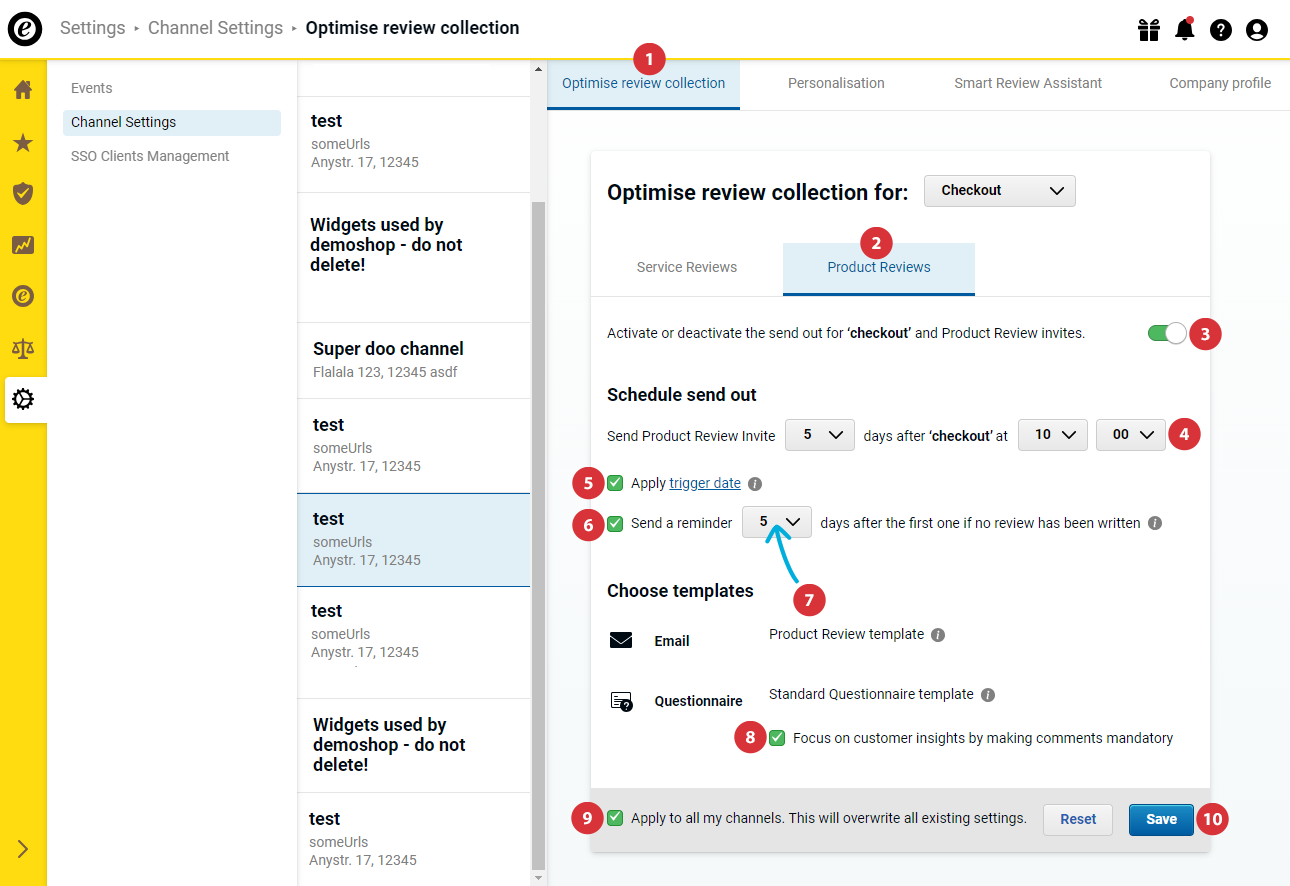Open the settings gear sidebar icon
Viewport: 1290px width, 886px height.
[23, 400]
